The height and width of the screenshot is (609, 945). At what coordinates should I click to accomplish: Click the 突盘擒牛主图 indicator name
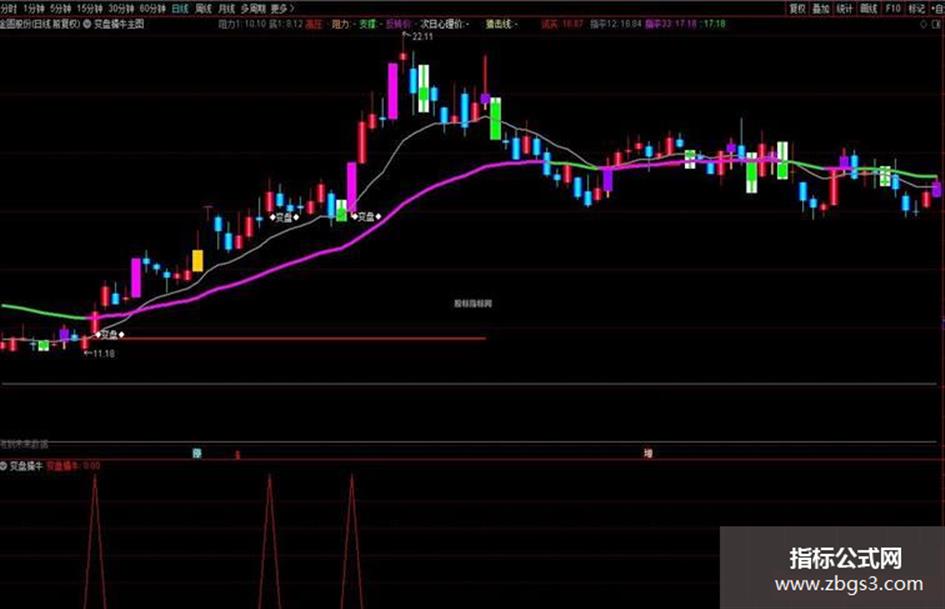point(119,24)
